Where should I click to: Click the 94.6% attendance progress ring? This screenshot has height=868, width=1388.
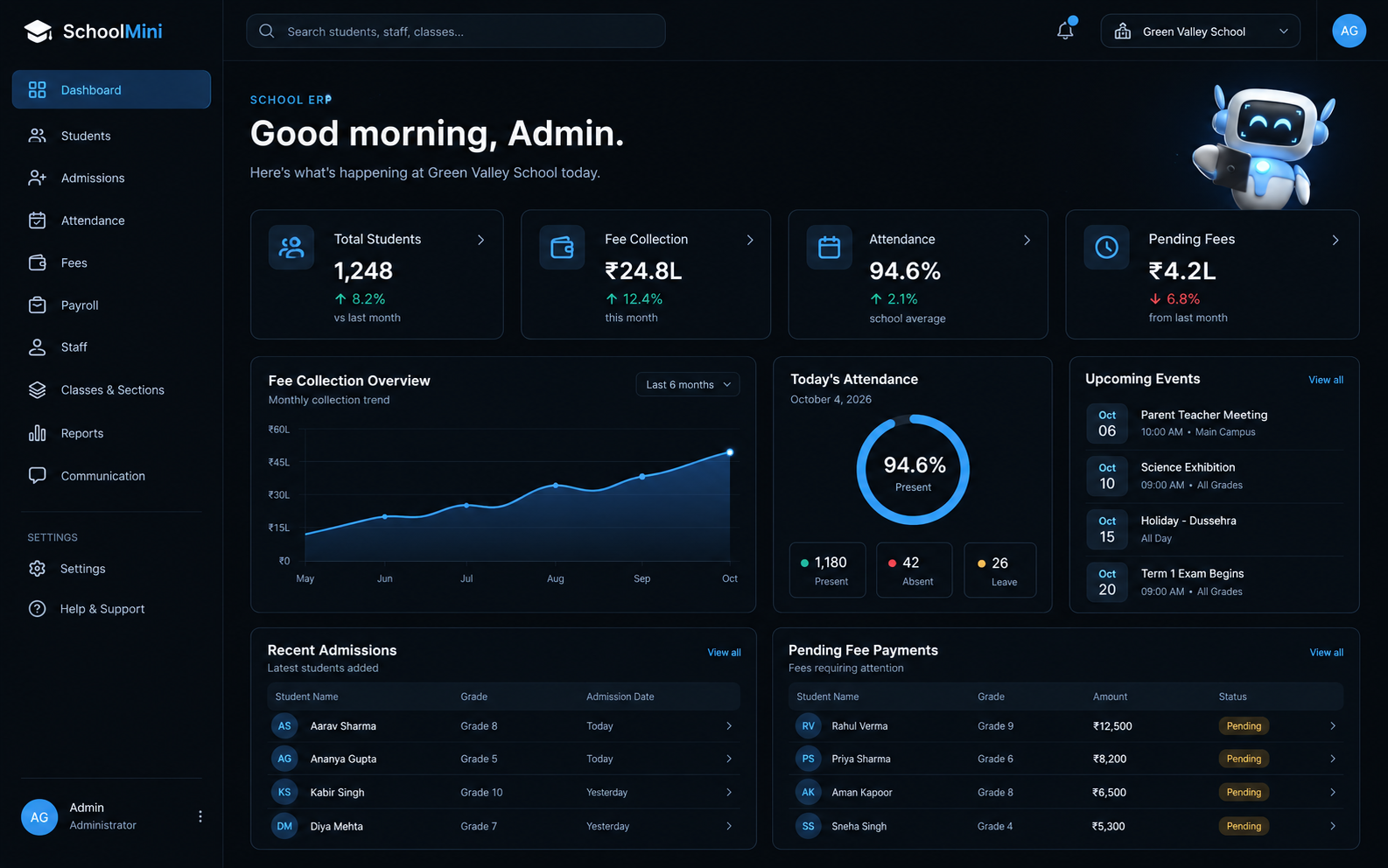coord(913,470)
